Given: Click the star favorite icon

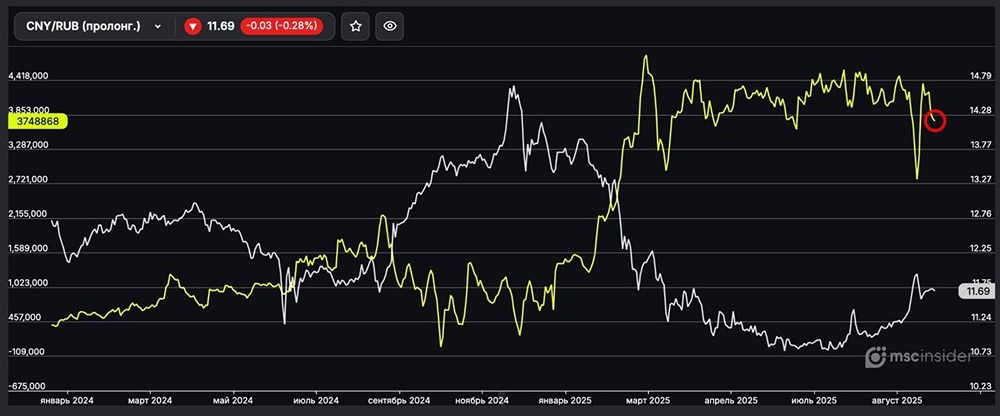Looking at the screenshot, I should (x=355, y=27).
